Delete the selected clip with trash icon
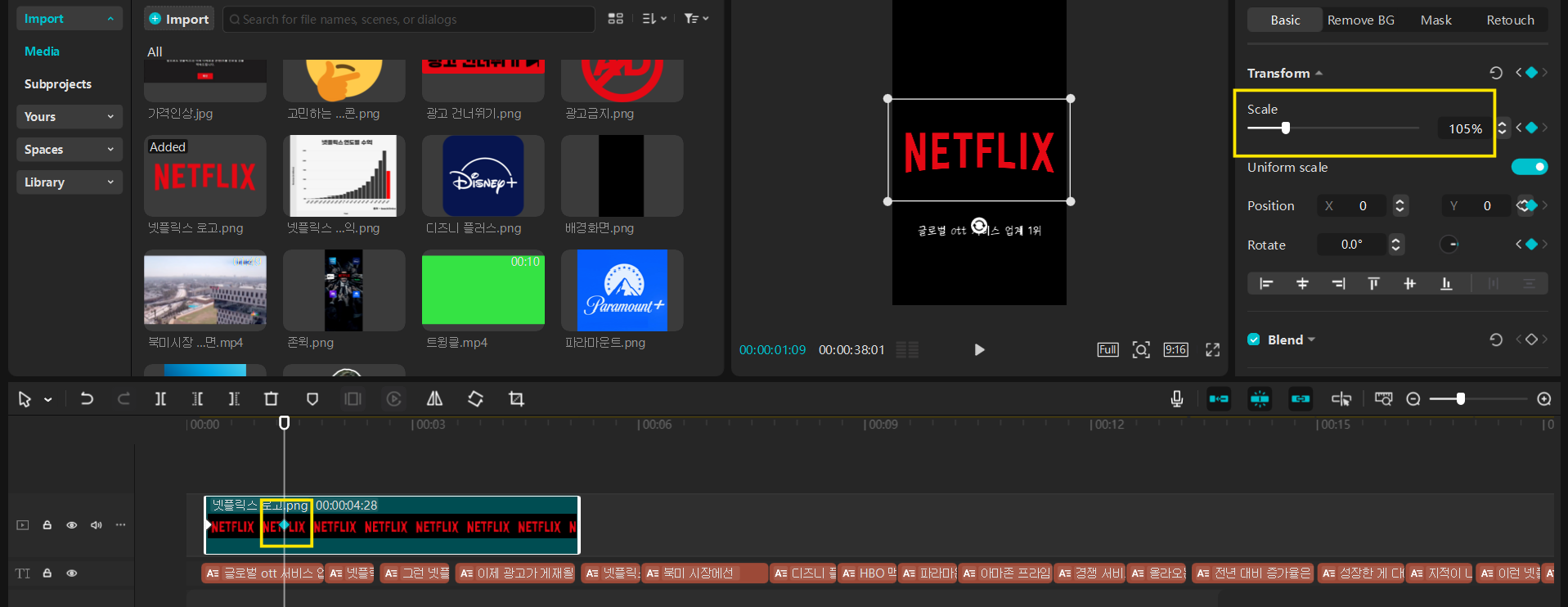 tap(272, 398)
